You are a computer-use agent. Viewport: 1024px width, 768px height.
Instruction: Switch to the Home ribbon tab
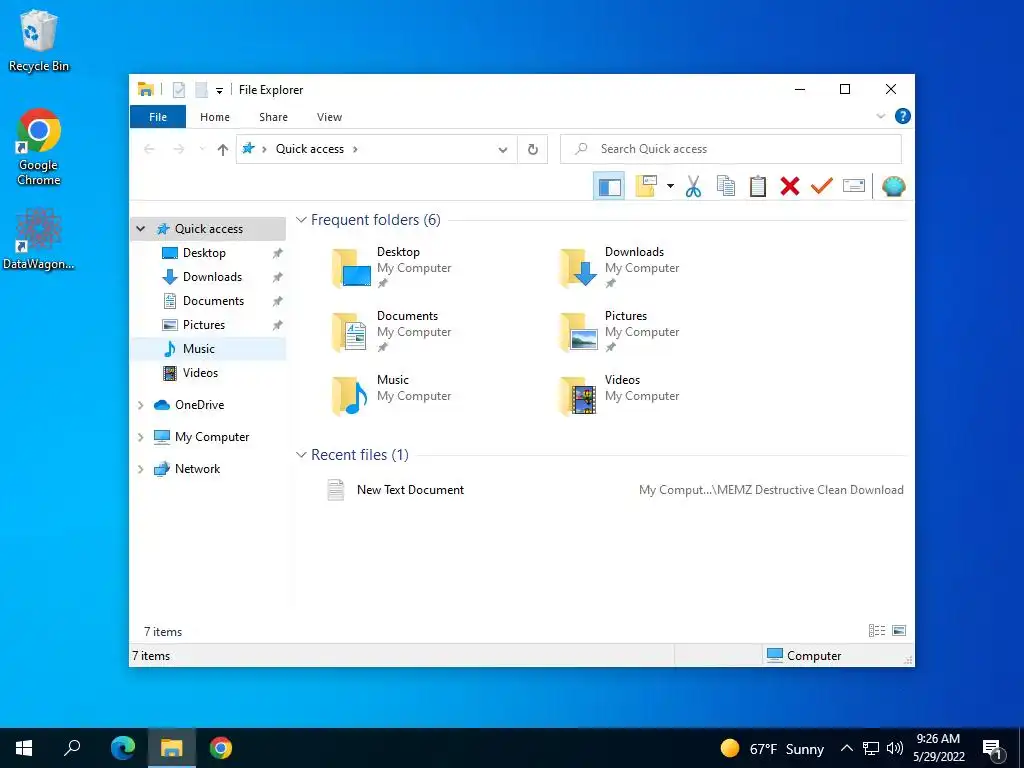point(215,117)
